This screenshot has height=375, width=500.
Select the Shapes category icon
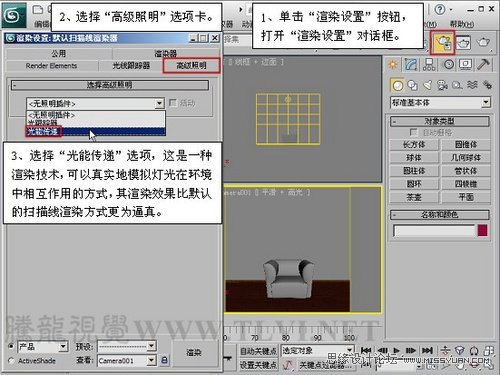tap(413, 86)
